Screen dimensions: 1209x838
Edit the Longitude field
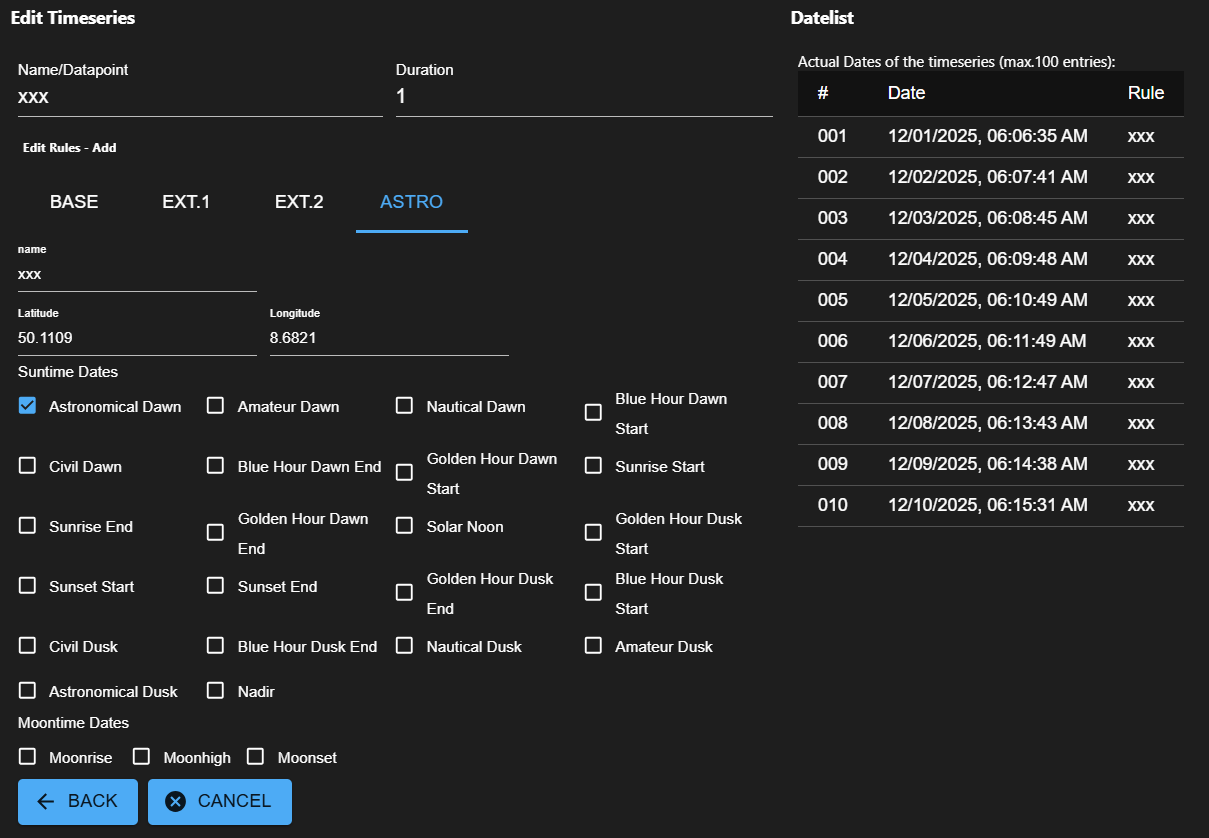pos(389,338)
